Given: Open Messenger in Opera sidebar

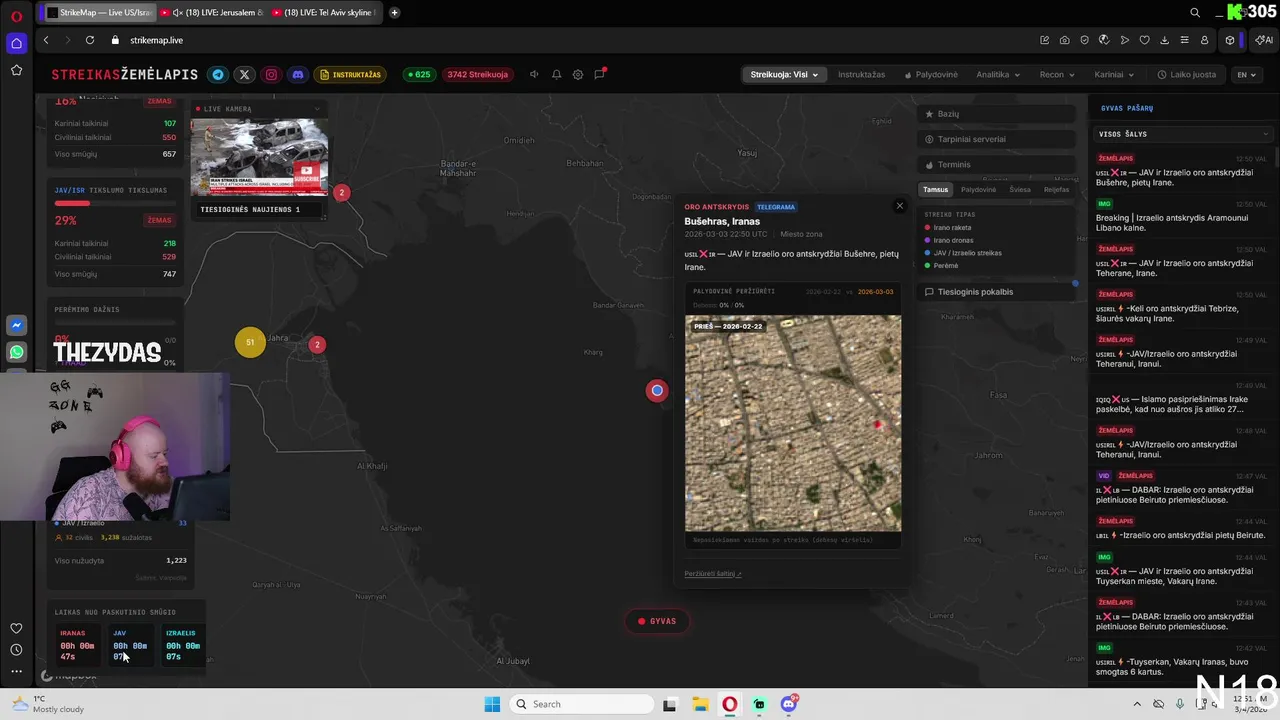Looking at the screenshot, I should (x=16, y=325).
